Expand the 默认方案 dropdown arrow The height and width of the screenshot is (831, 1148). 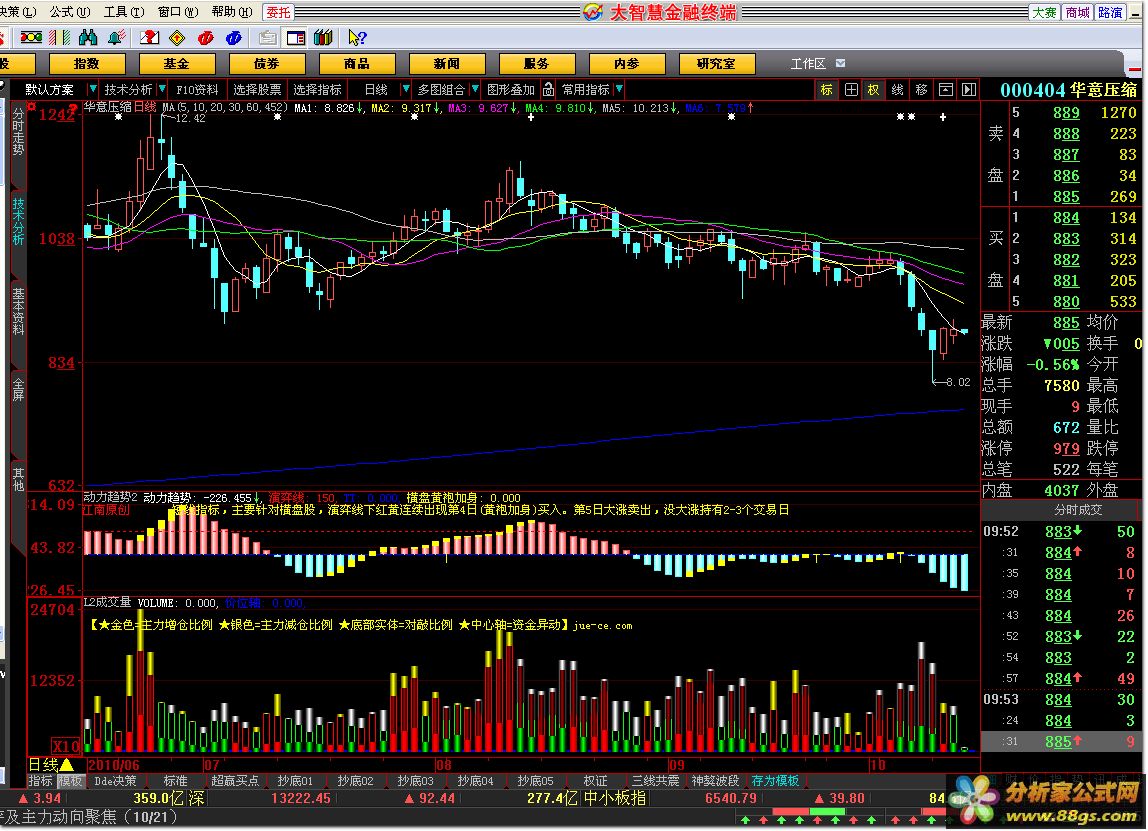coord(92,89)
